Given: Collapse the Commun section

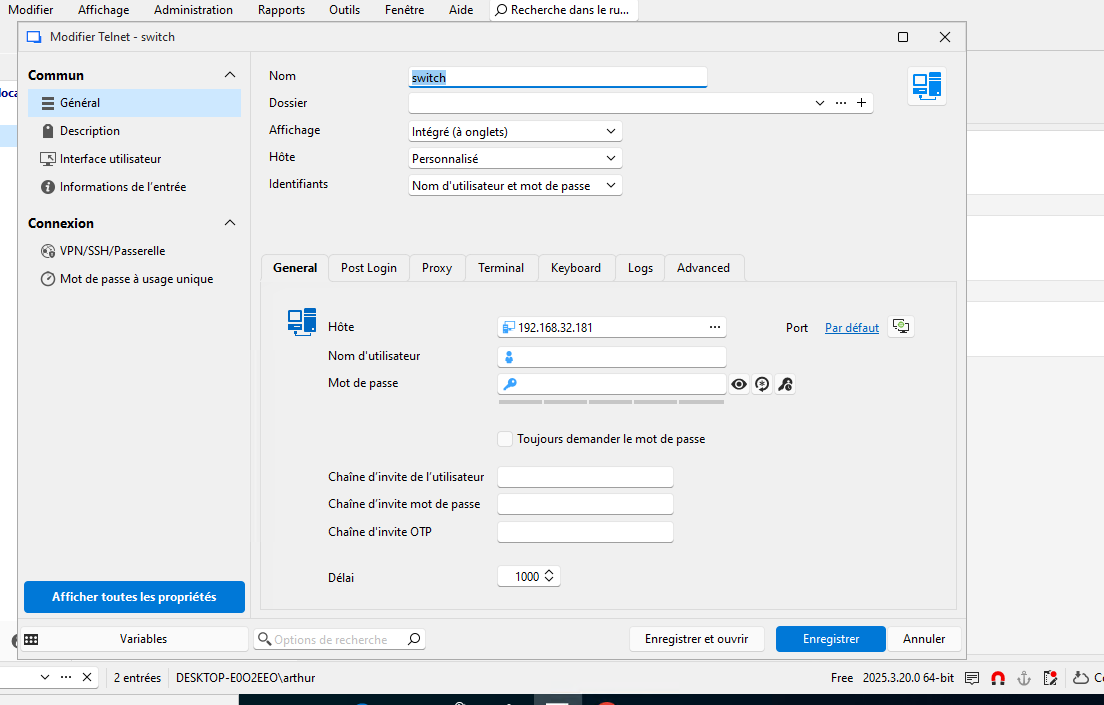Looking at the screenshot, I should (230, 75).
